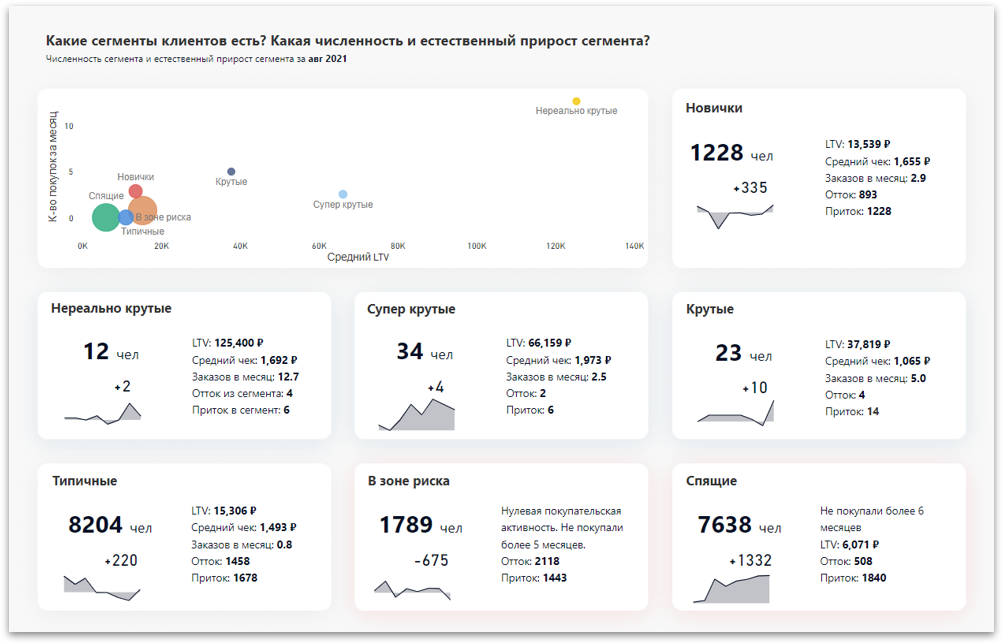Click the В зоне риска card title

click(409, 481)
